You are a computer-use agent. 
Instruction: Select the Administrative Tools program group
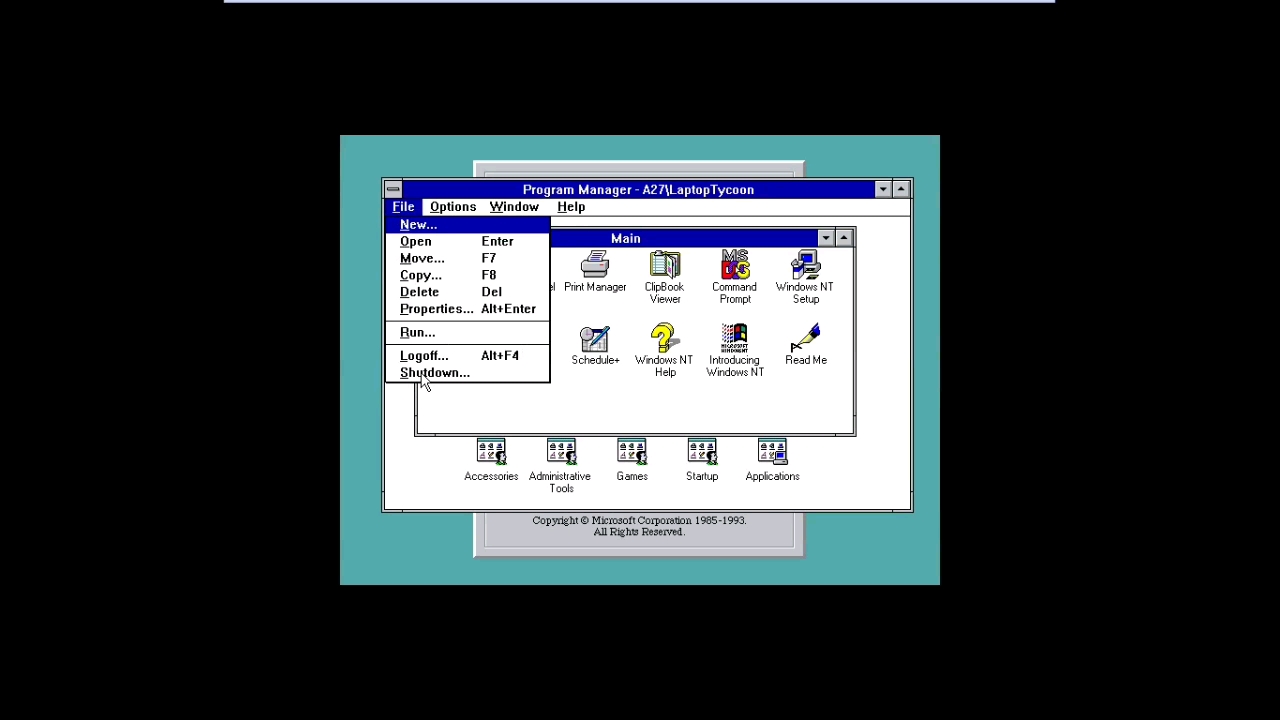(561, 466)
